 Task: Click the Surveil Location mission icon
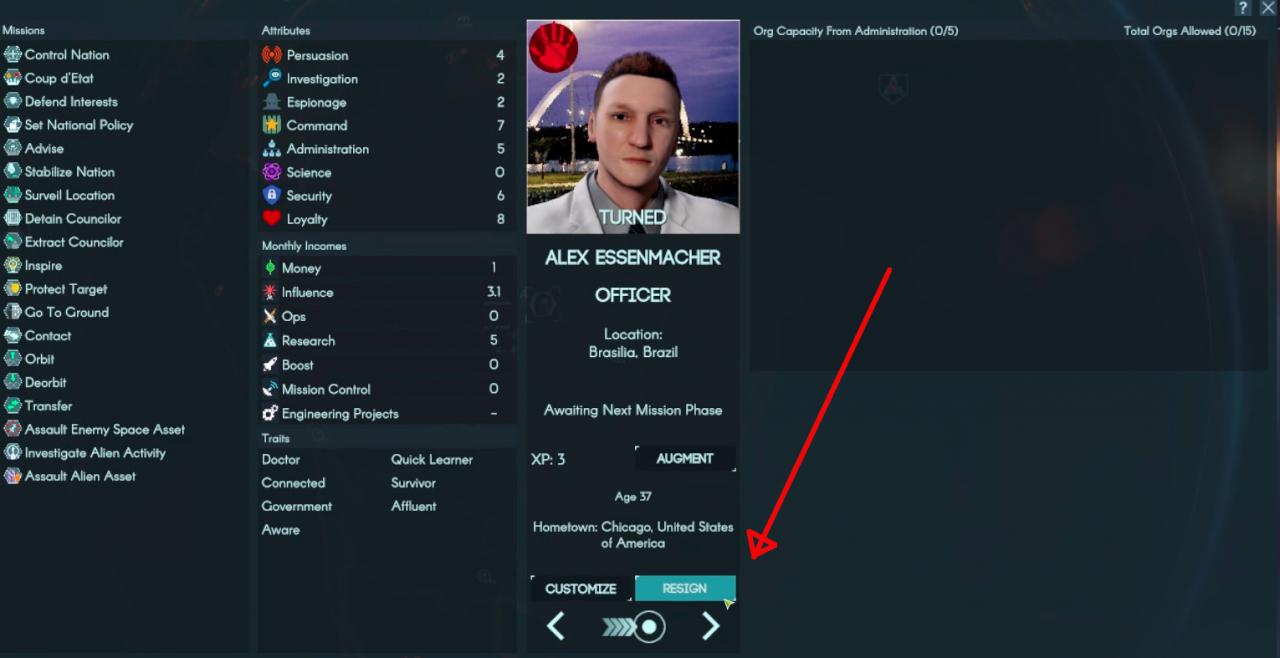tap(13, 195)
